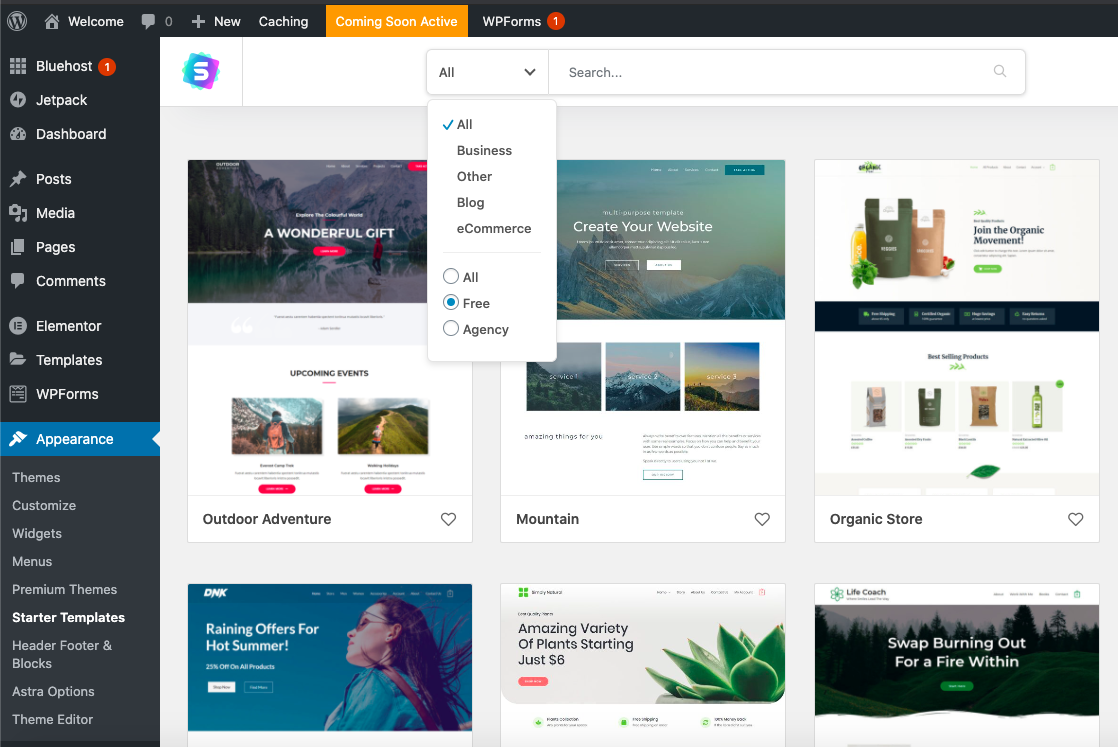This screenshot has width=1118, height=747.
Task: Click the Appearance paintbrush icon
Action: click(x=18, y=439)
